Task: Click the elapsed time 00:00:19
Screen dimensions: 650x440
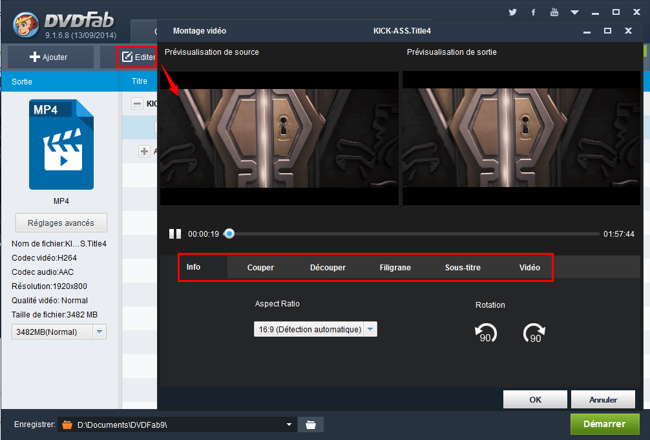Action: point(203,234)
